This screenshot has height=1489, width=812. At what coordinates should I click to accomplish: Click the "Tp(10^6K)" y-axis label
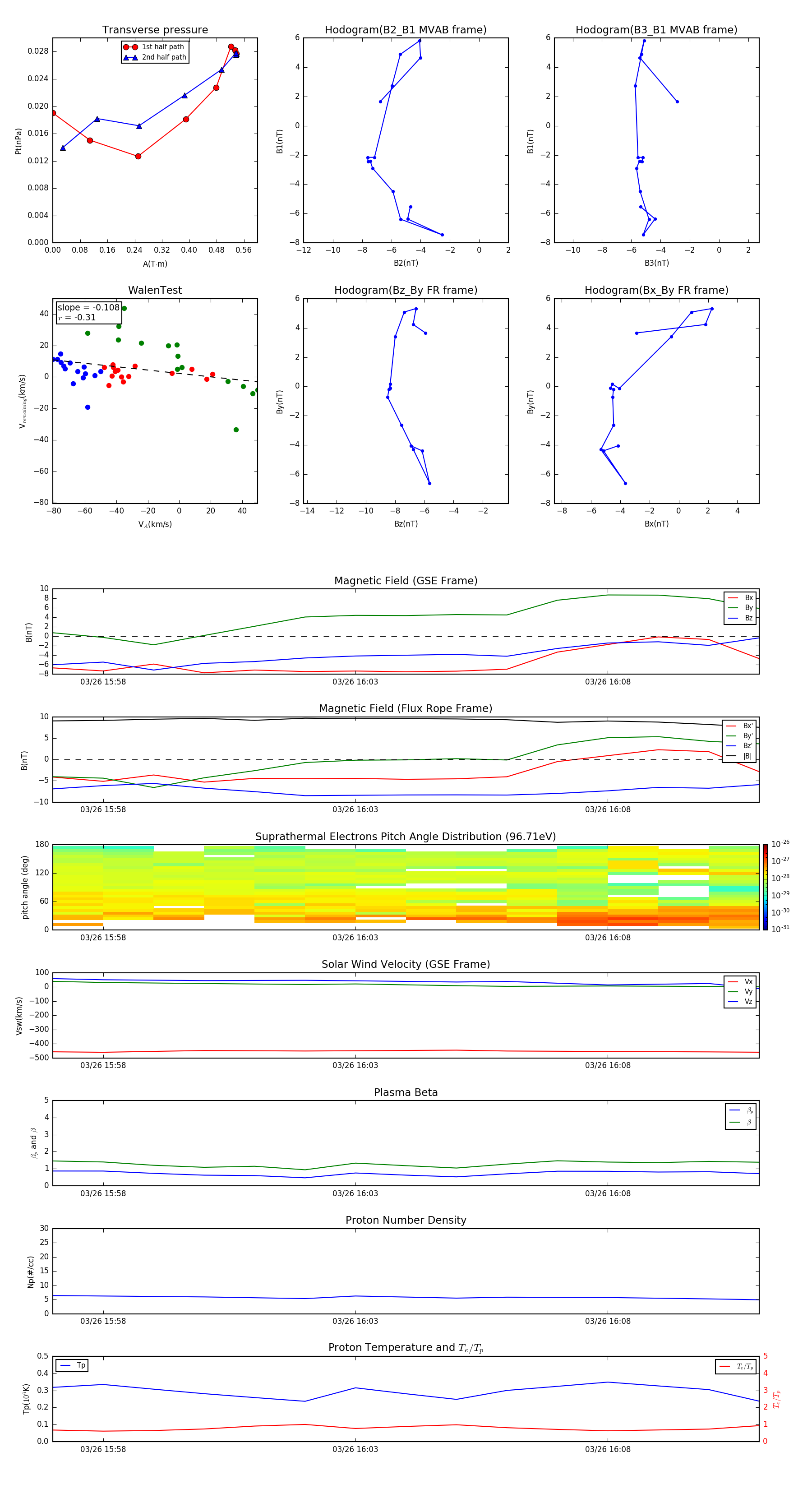26,1399
